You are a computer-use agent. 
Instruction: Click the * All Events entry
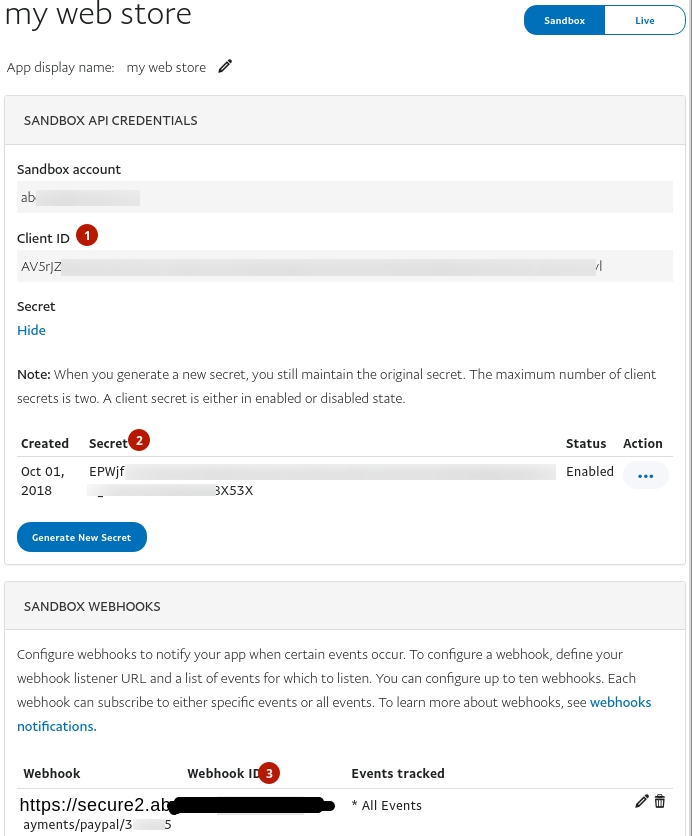tap(387, 805)
